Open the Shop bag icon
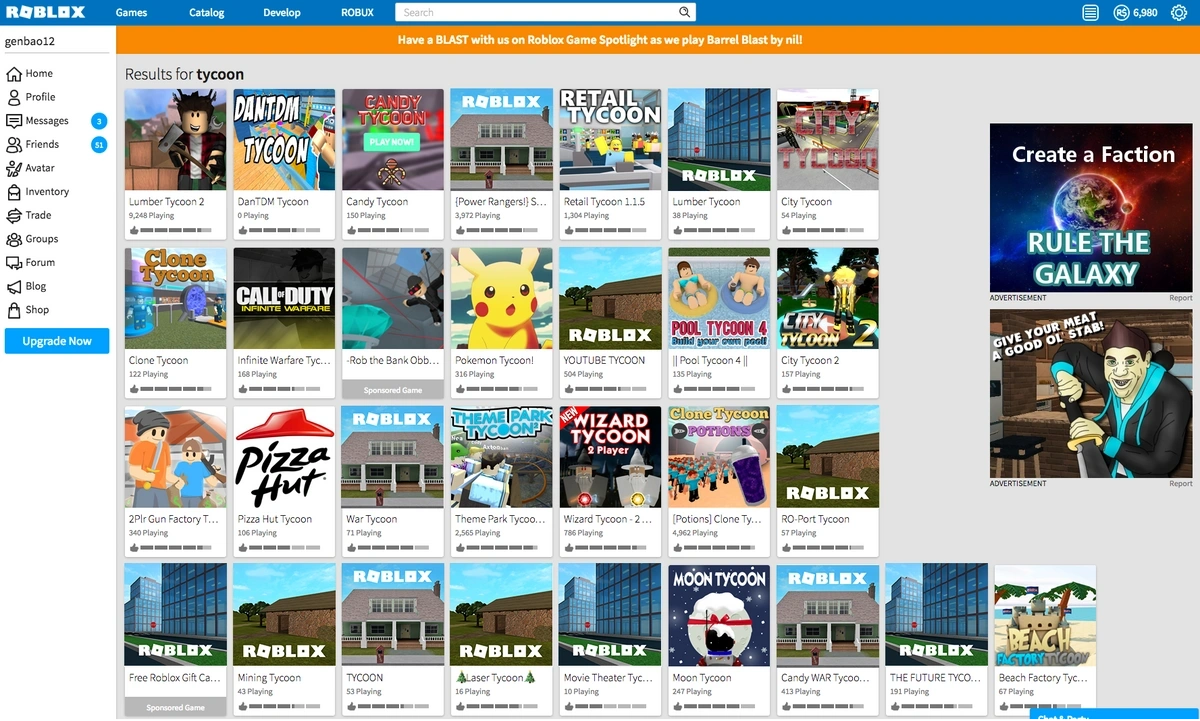 (x=14, y=310)
